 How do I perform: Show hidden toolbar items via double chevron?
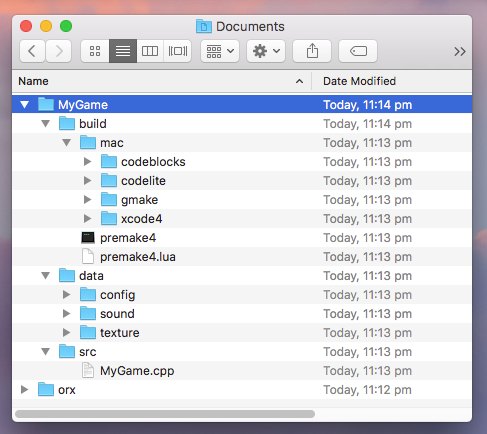tap(460, 51)
